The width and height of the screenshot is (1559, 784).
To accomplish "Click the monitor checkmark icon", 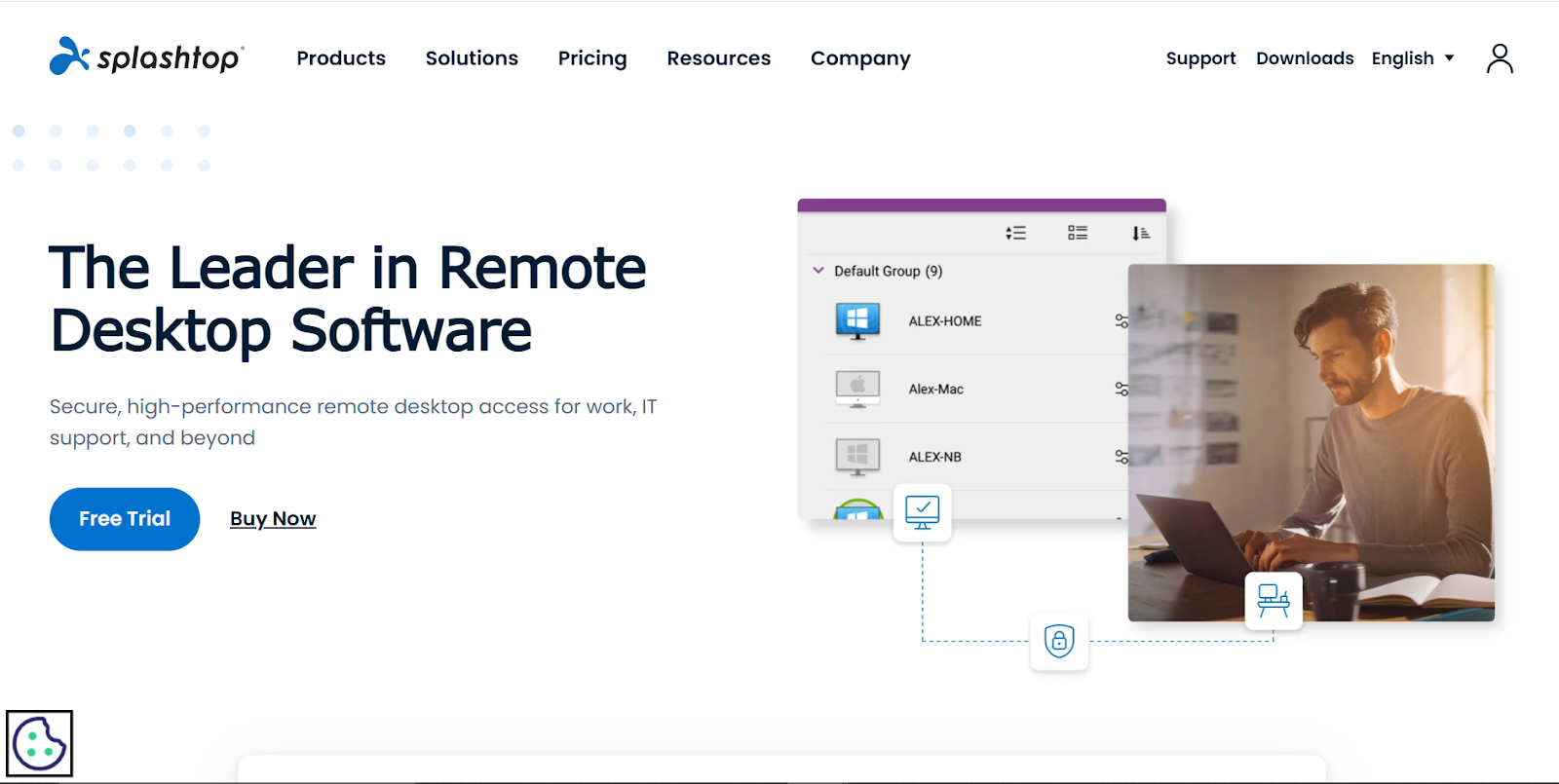I will 922,511.
